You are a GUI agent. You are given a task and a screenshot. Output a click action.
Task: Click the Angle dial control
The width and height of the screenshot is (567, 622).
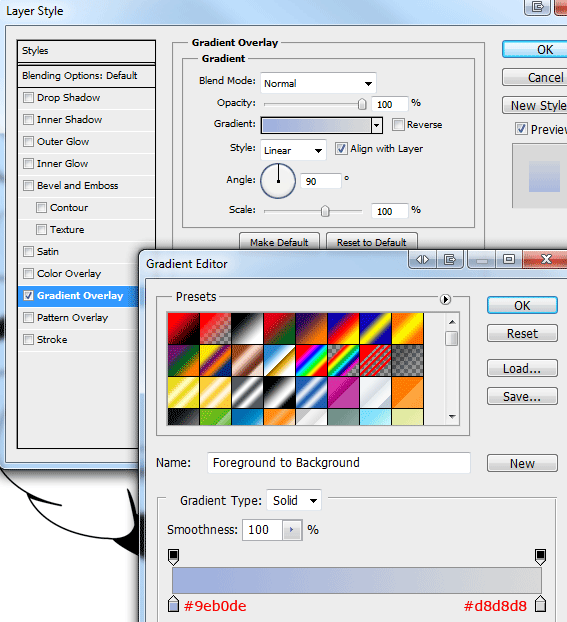point(278,181)
